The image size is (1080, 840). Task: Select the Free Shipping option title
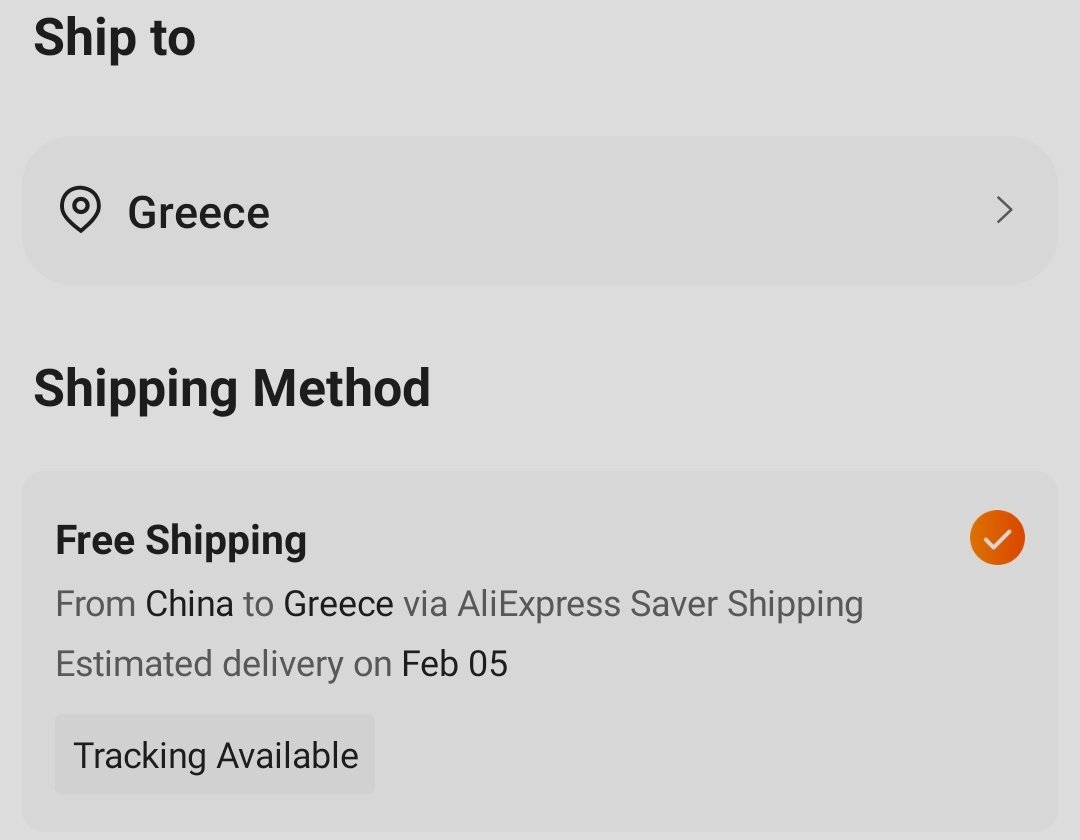click(x=181, y=540)
